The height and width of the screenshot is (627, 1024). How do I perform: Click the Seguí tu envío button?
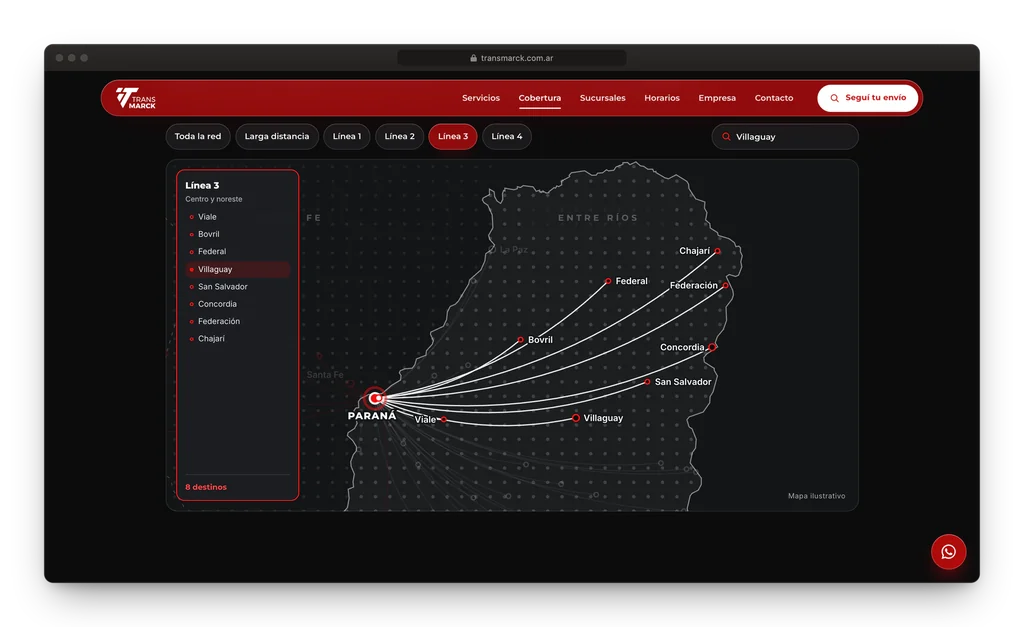pyautogui.click(x=867, y=98)
